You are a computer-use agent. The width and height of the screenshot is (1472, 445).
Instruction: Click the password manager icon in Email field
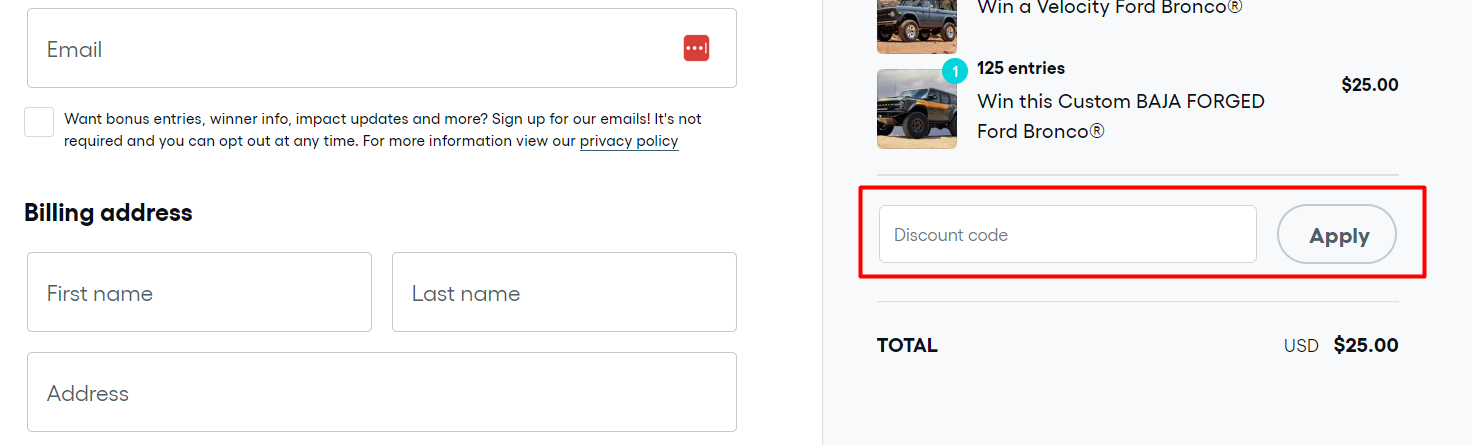[696, 48]
